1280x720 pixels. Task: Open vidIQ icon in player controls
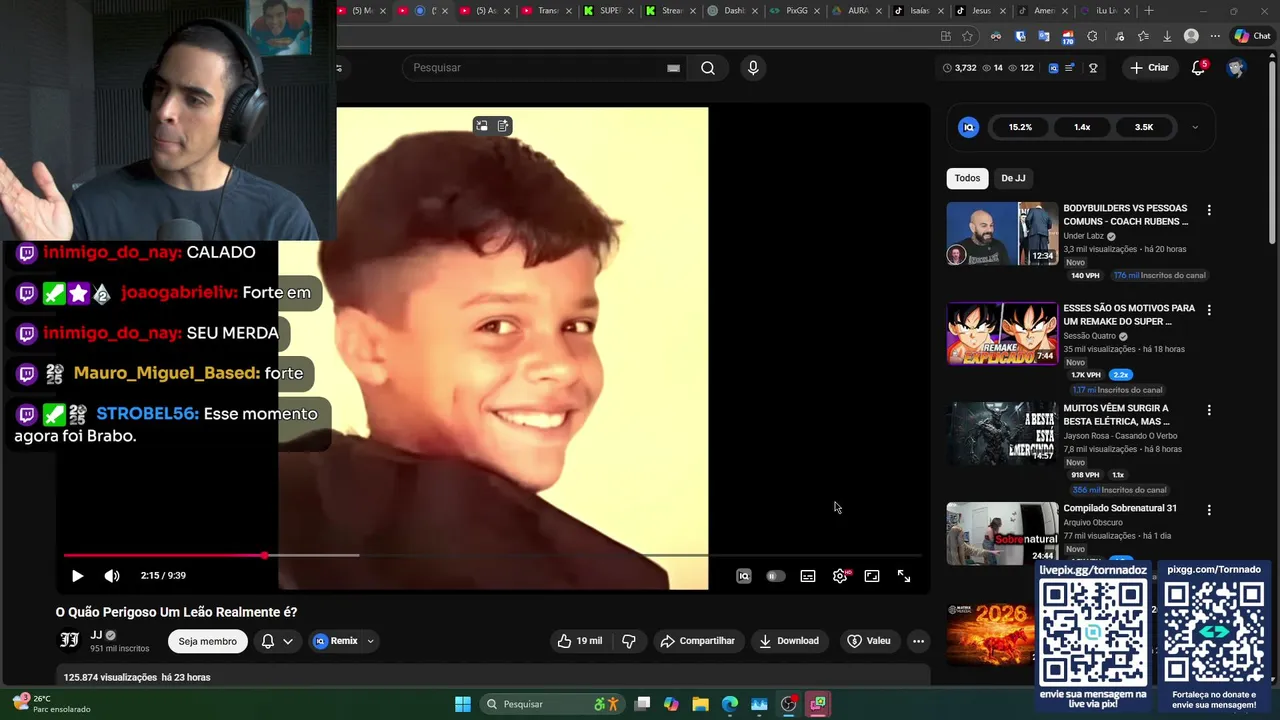(x=743, y=576)
